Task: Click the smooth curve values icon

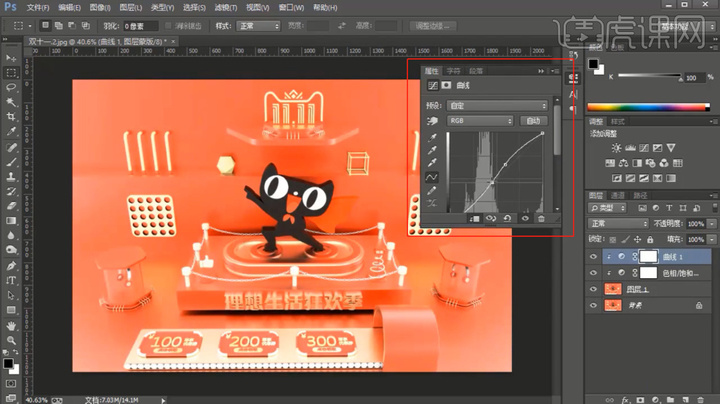Action: click(x=432, y=203)
